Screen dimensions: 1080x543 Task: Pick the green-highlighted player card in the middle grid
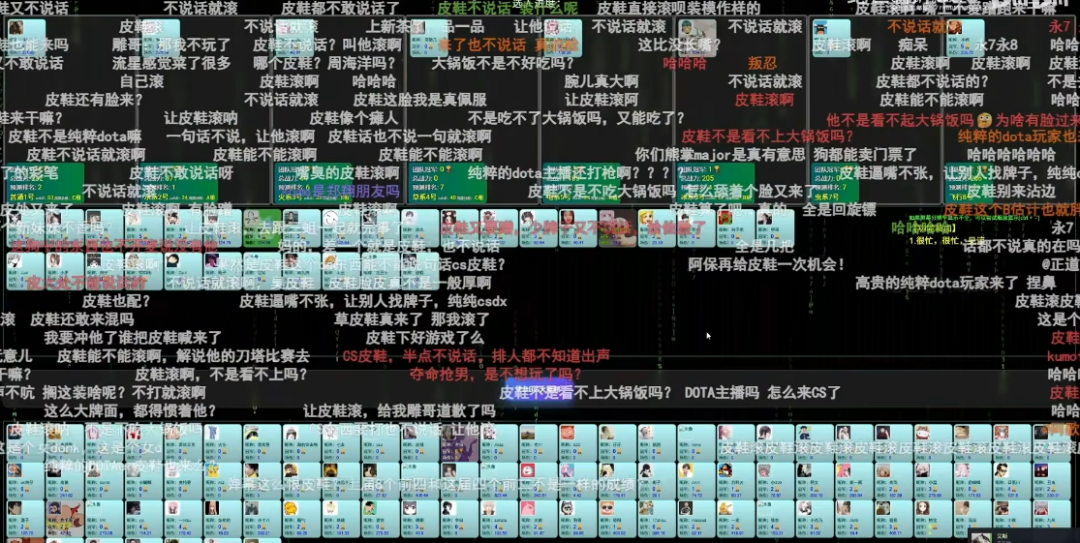click(262, 228)
